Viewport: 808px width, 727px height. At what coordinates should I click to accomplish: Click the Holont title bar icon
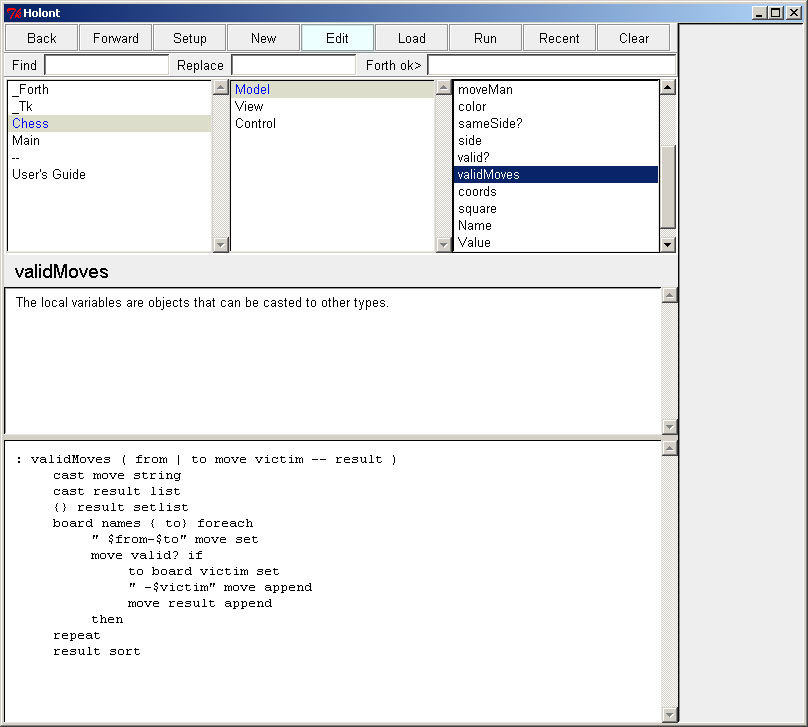tap(13, 12)
